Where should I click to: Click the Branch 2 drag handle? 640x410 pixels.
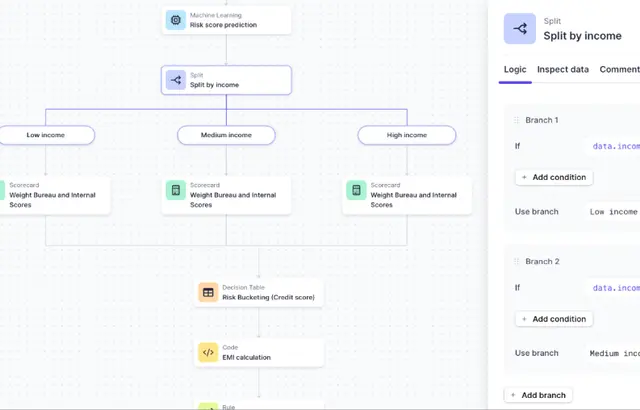516,262
